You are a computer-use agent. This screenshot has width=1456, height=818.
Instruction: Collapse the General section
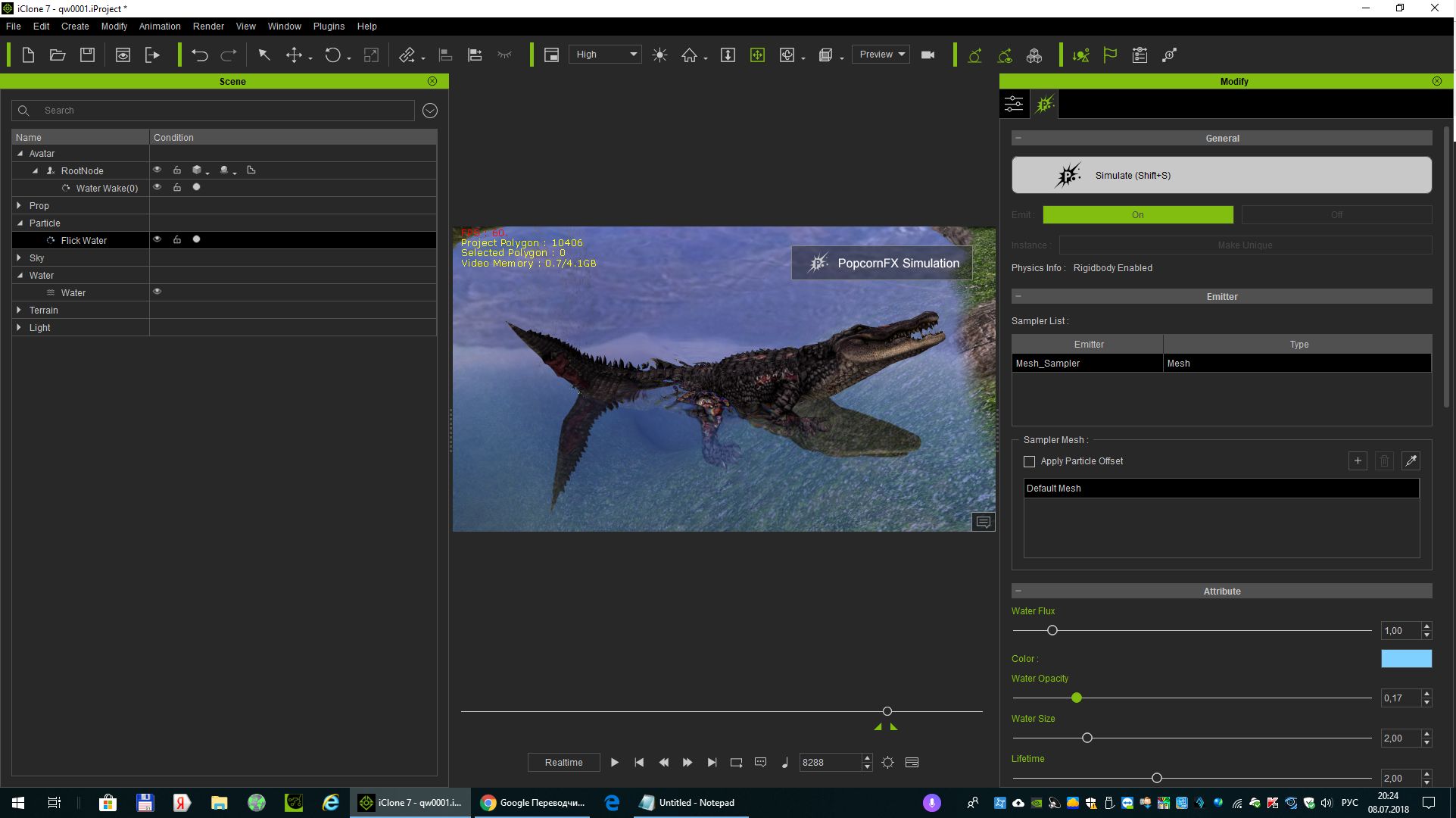click(1018, 138)
